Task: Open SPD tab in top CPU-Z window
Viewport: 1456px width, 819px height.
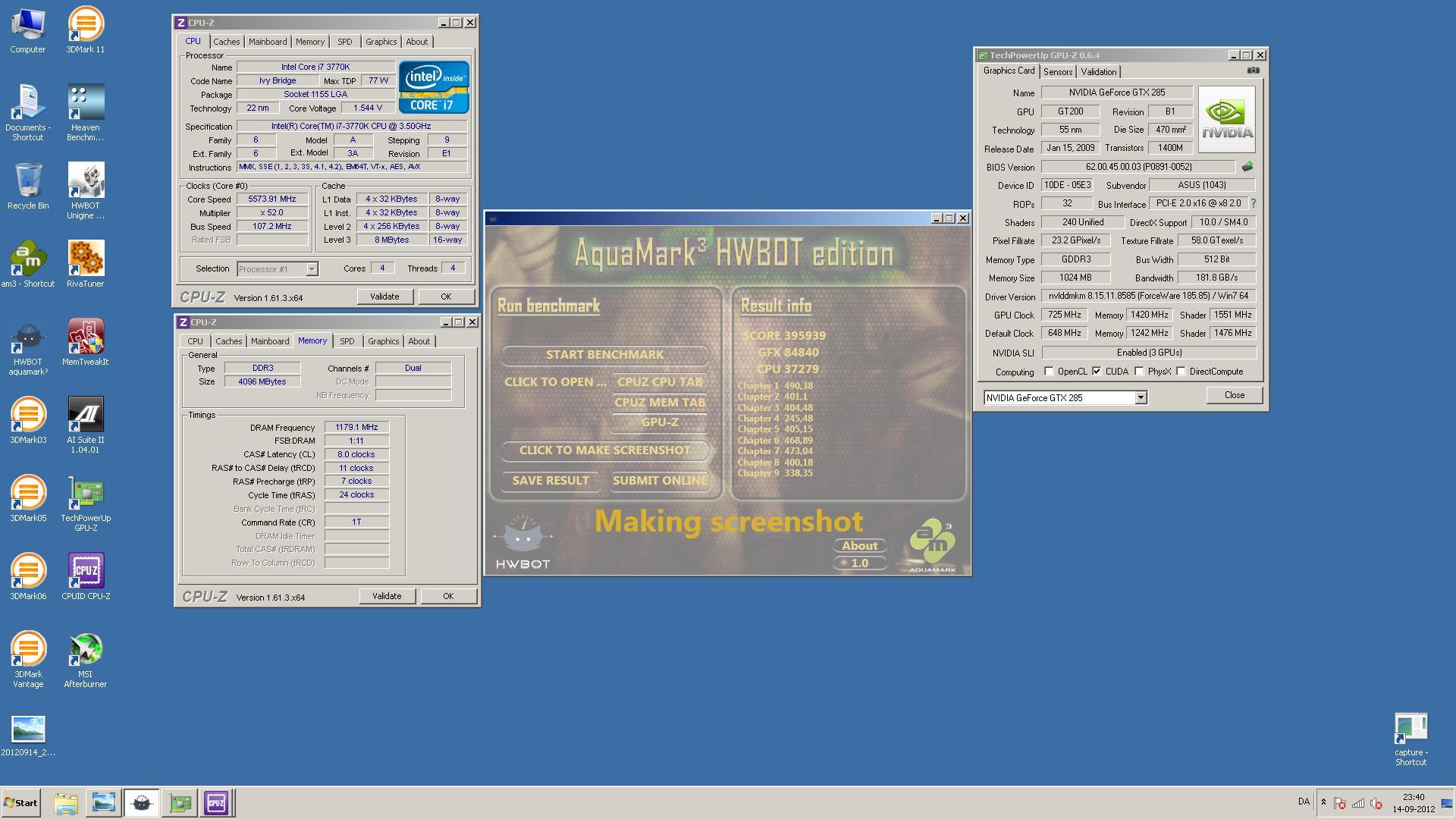Action: [x=344, y=42]
